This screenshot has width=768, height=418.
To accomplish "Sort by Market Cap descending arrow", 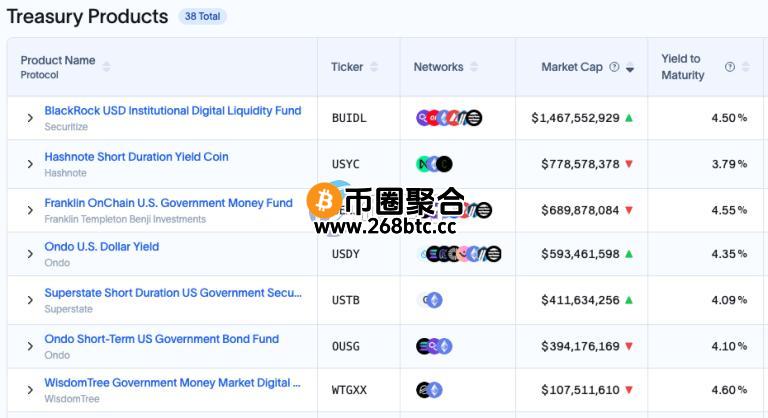I will (x=630, y=70).
